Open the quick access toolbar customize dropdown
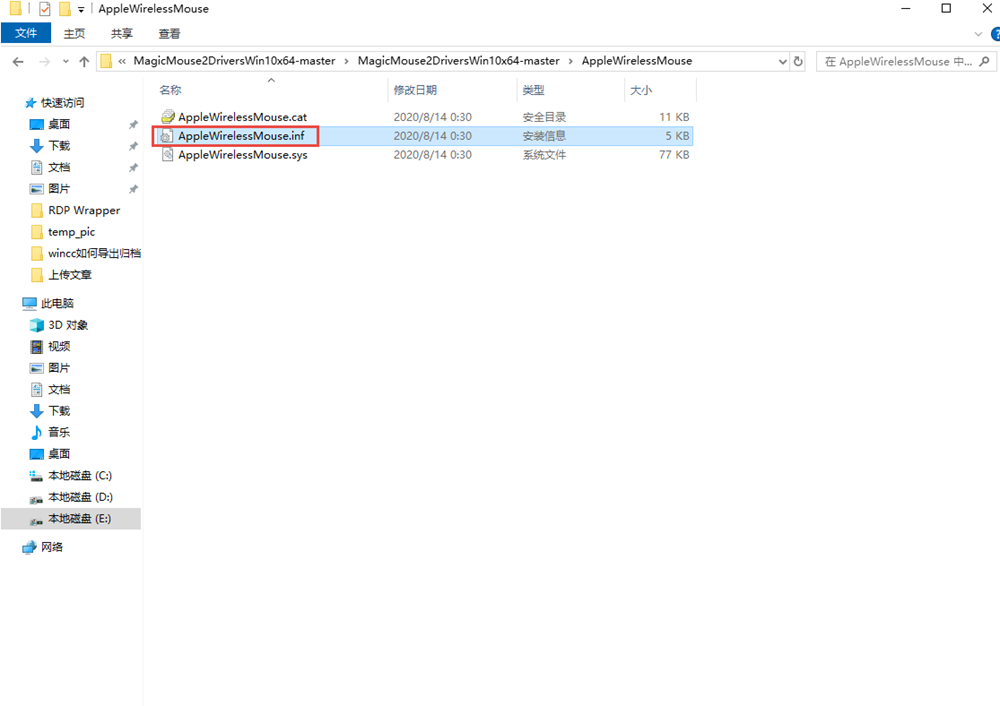Viewport: 1000px width, 706px height. click(81, 9)
